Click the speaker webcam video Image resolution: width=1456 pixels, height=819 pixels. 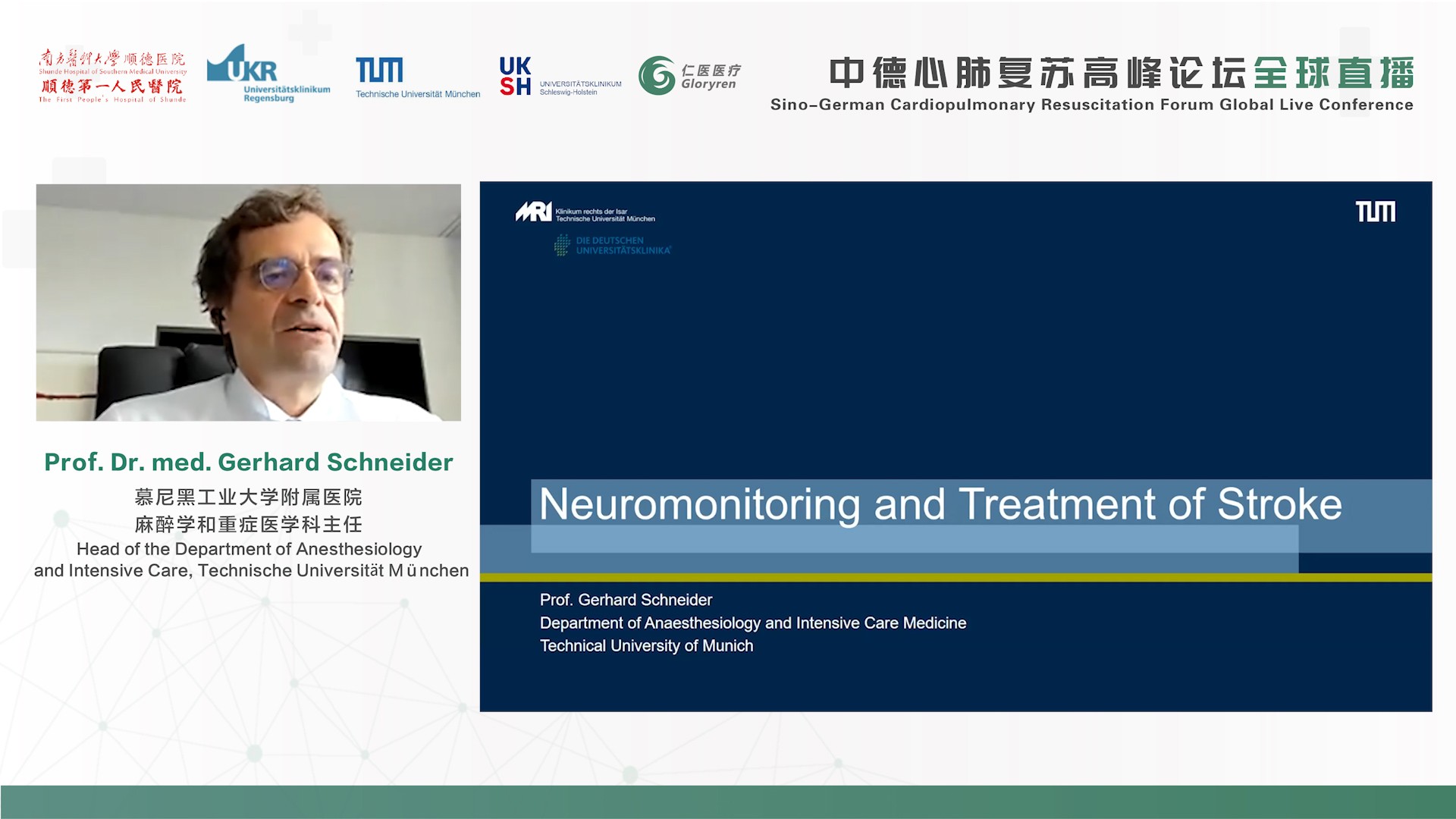[x=248, y=303]
